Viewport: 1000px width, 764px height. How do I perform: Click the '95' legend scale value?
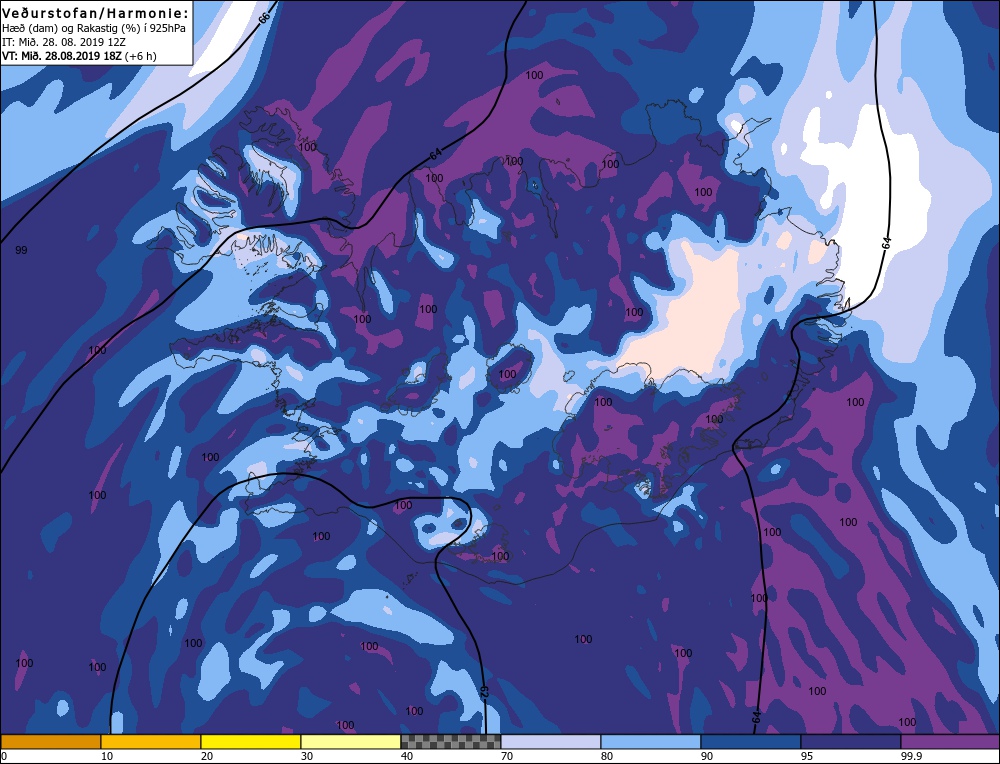point(806,756)
